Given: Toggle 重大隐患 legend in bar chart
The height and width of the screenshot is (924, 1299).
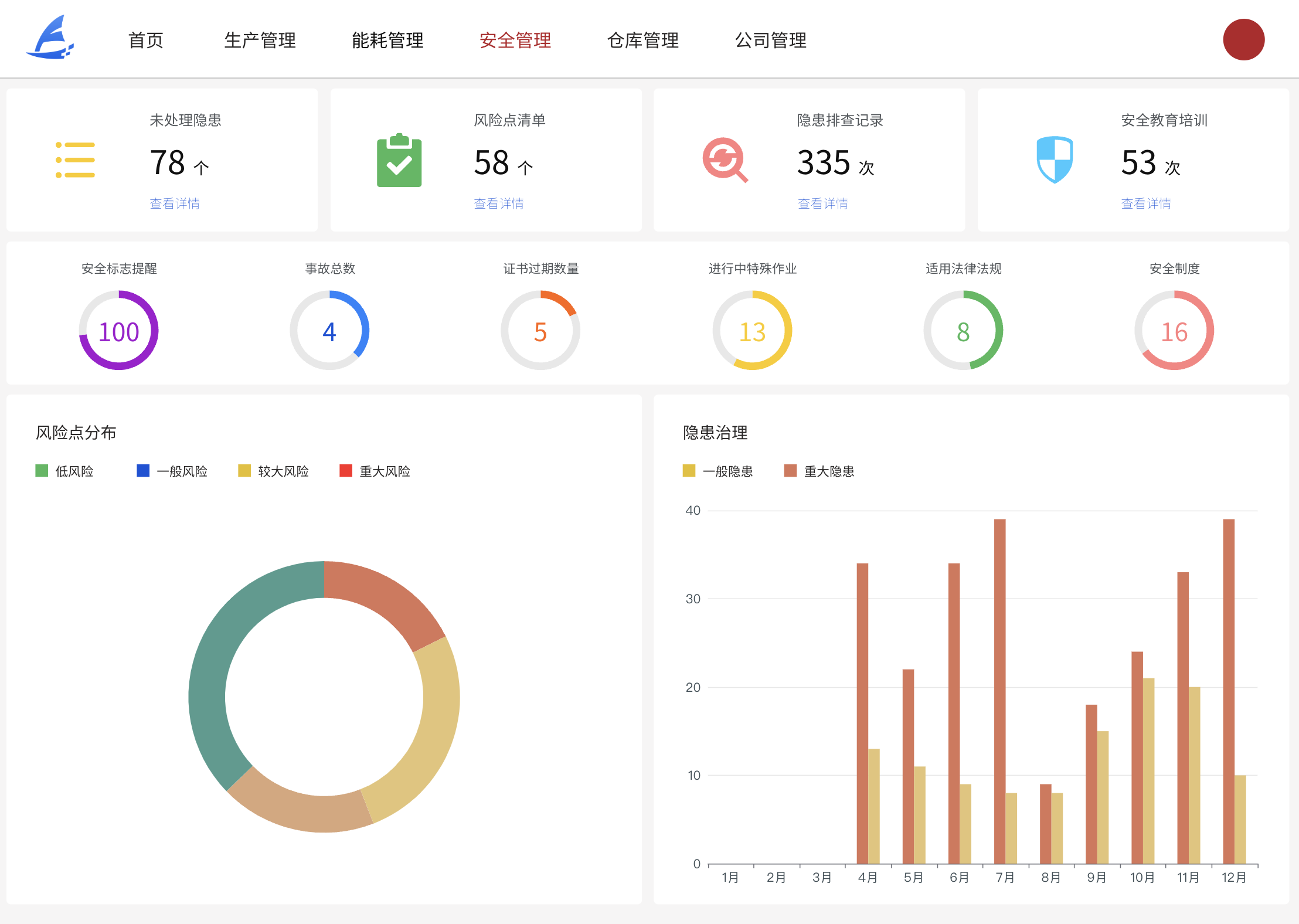Looking at the screenshot, I should (x=819, y=471).
